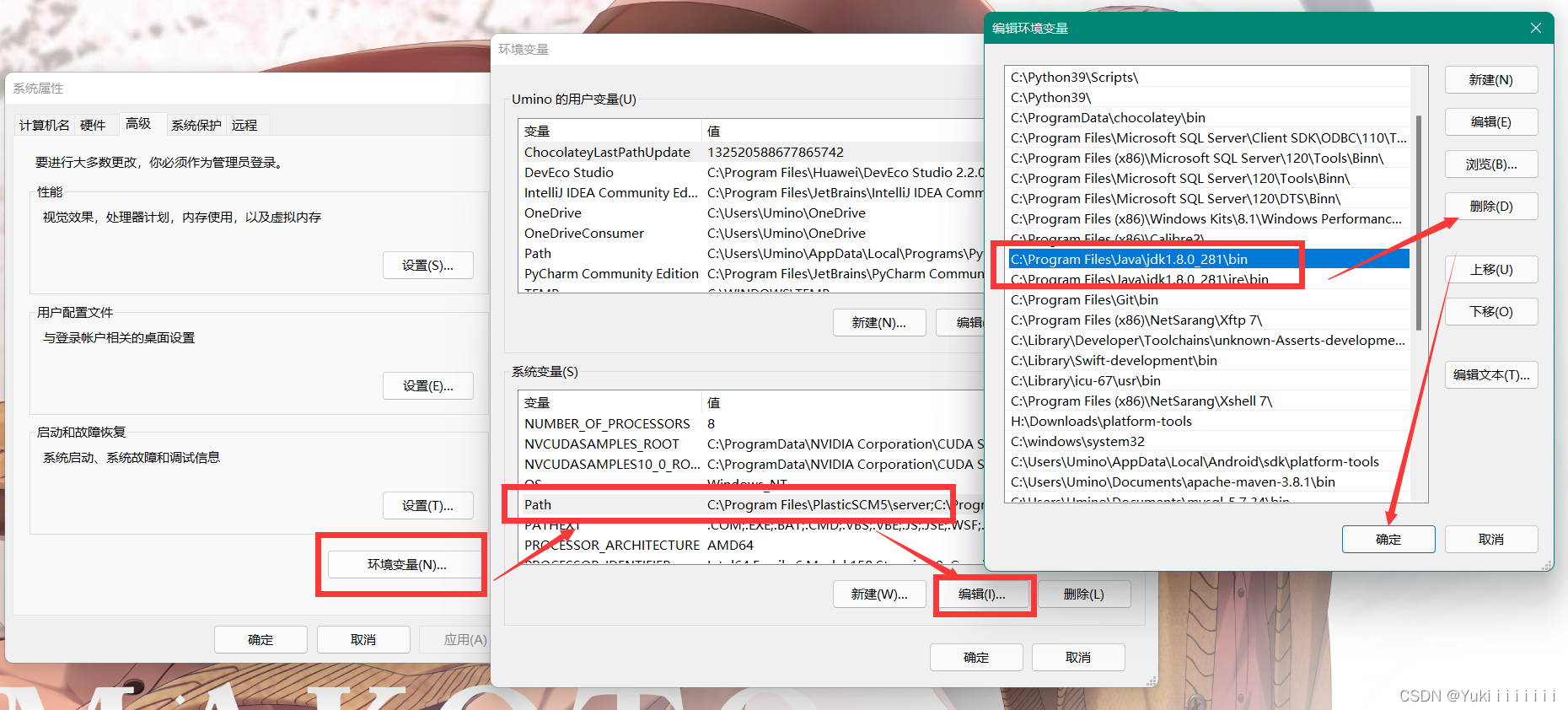This screenshot has height=710, width=1568.
Task: Open 环境变量(N)... button
Action: pos(406,564)
